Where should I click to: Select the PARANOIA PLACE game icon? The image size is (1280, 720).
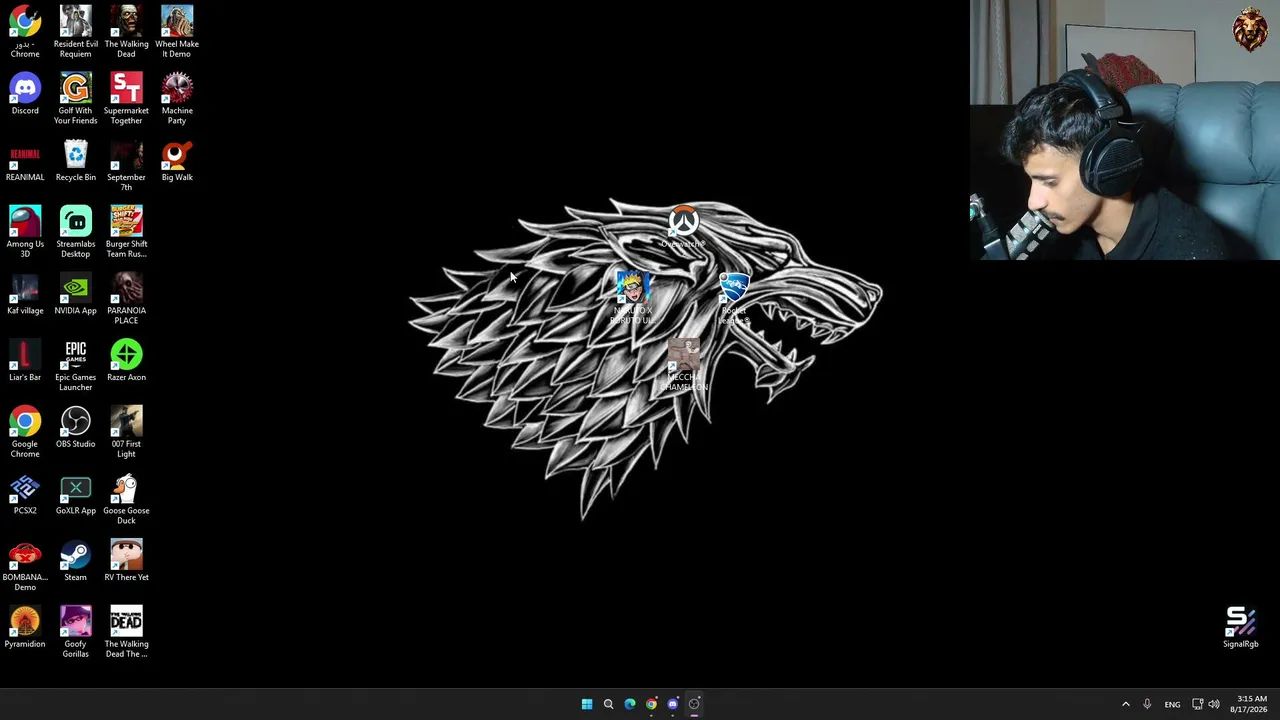[x=126, y=298]
